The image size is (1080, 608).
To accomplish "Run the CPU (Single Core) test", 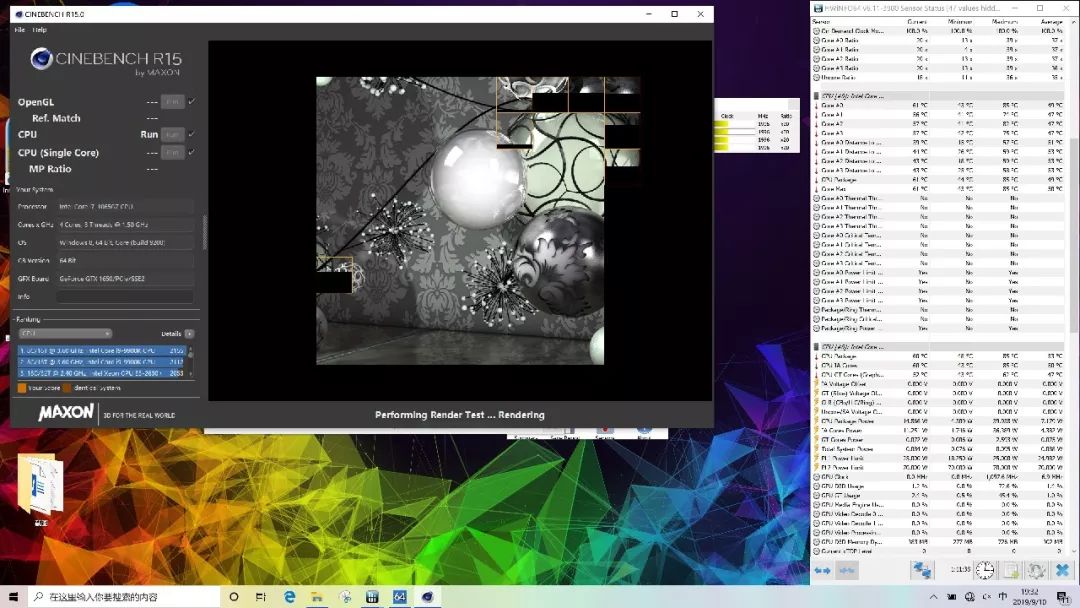I will 172,152.
